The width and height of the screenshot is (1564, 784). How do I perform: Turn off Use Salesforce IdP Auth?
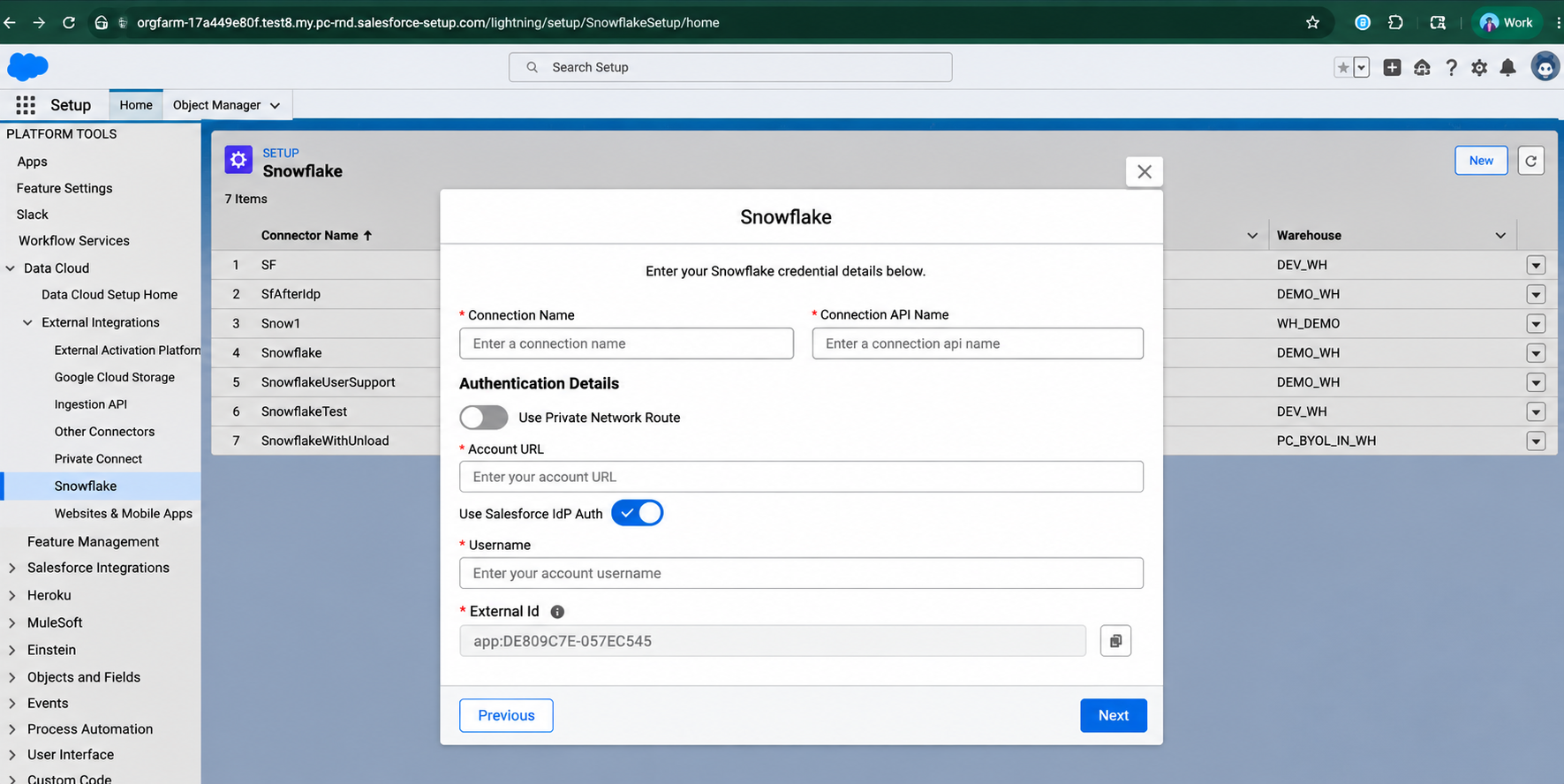pyautogui.click(x=637, y=513)
